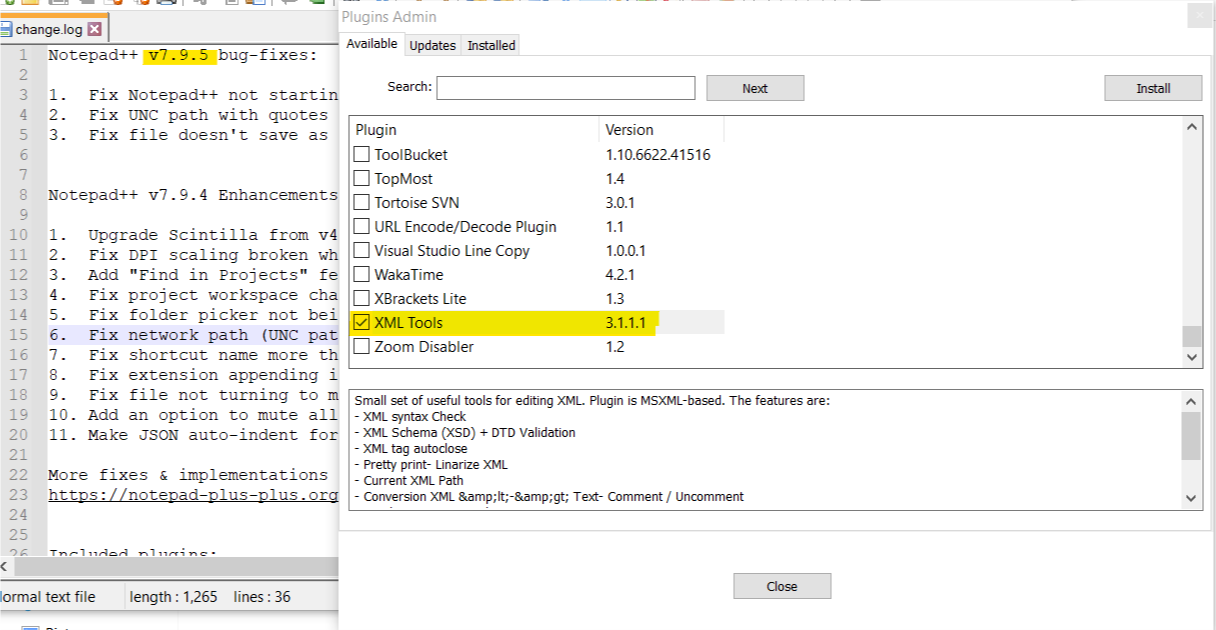Image resolution: width=1216 pixels, height=630 pixels.
Task: Click the description box scrollbar thumb
Action: [1191, 435]
